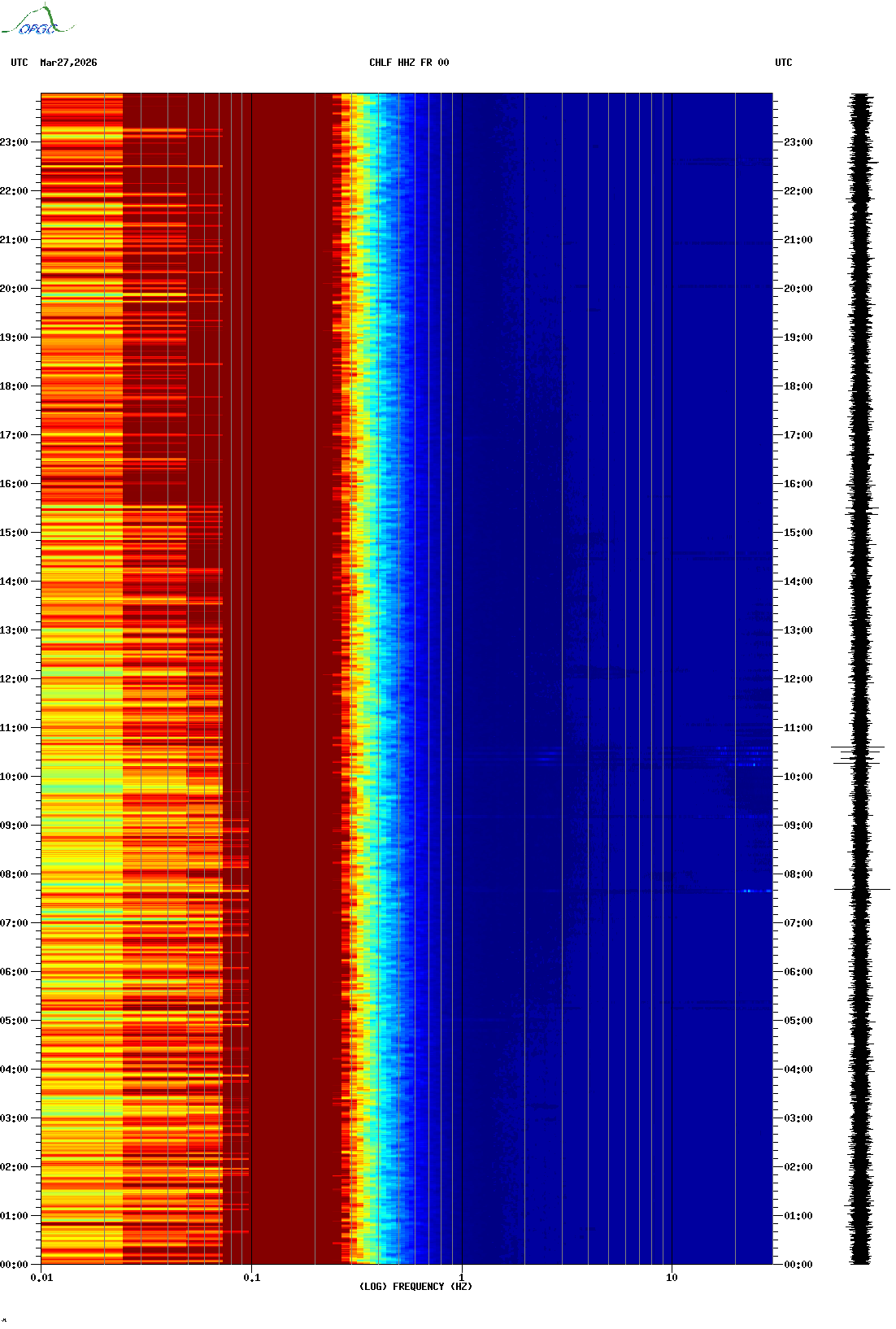Image resolution: width=896 pixels, height=1329 pixels.
Task: Click '14:00' on the left time axis
Action: [14, 582]
